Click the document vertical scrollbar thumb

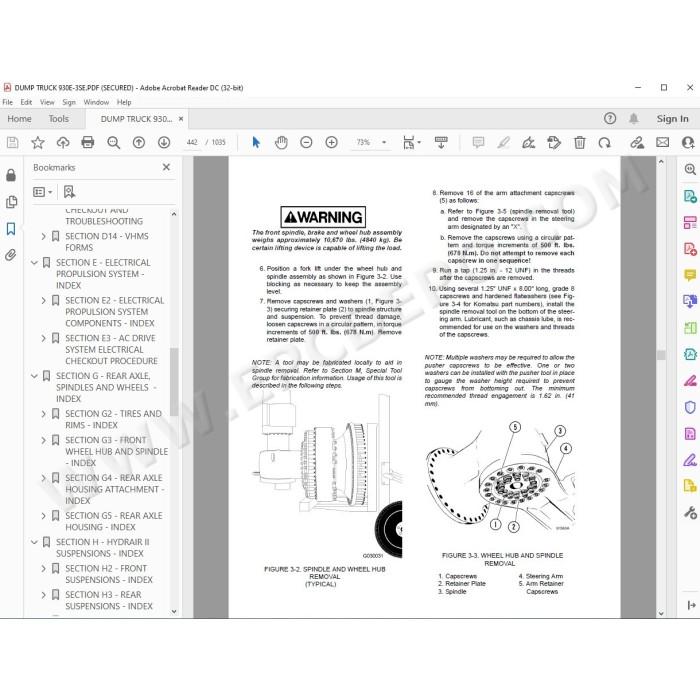point(661,355)
